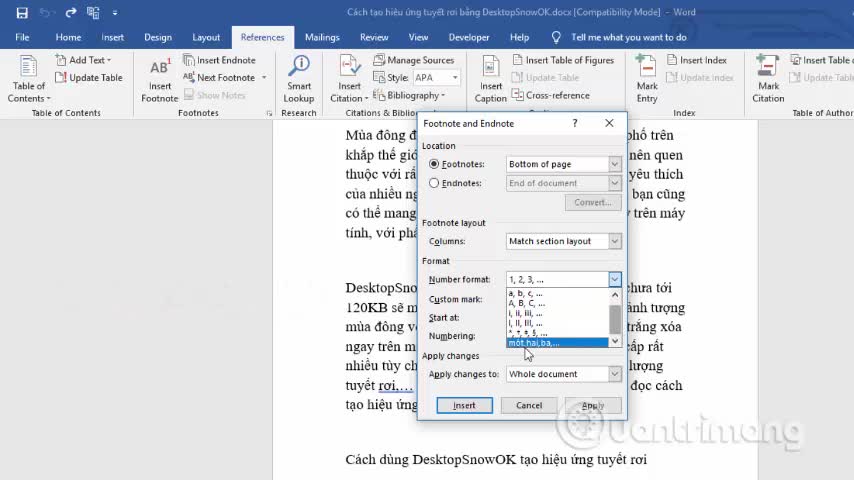Open the File tab
The height and width of the screenshot is (480, 854).
pyautogui.click(x=22, y=37)
